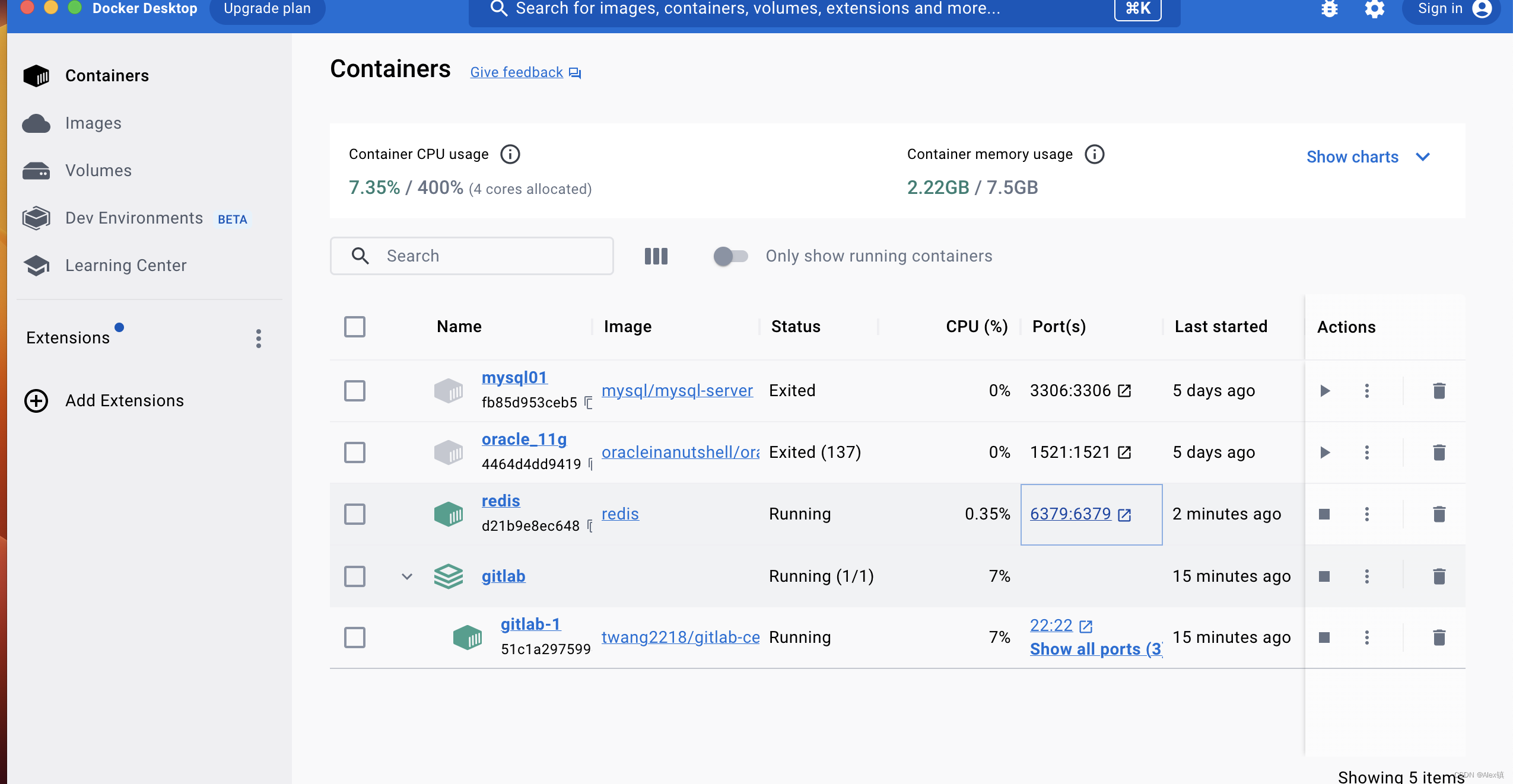The image size is (1513, 784).
Task: Select the oracle_11g row checkbox
Action: 355,452
